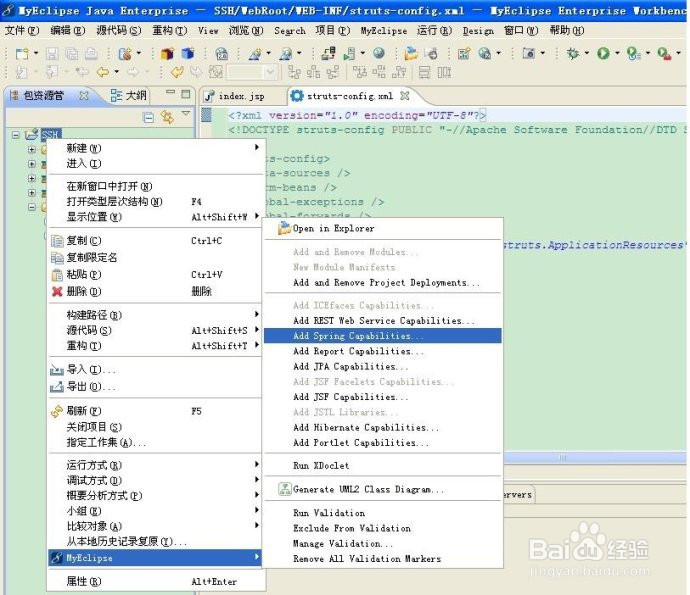The image size is (690, 595).
Task: Open the External Tools dropdown arrow
Action: [679, 53]
